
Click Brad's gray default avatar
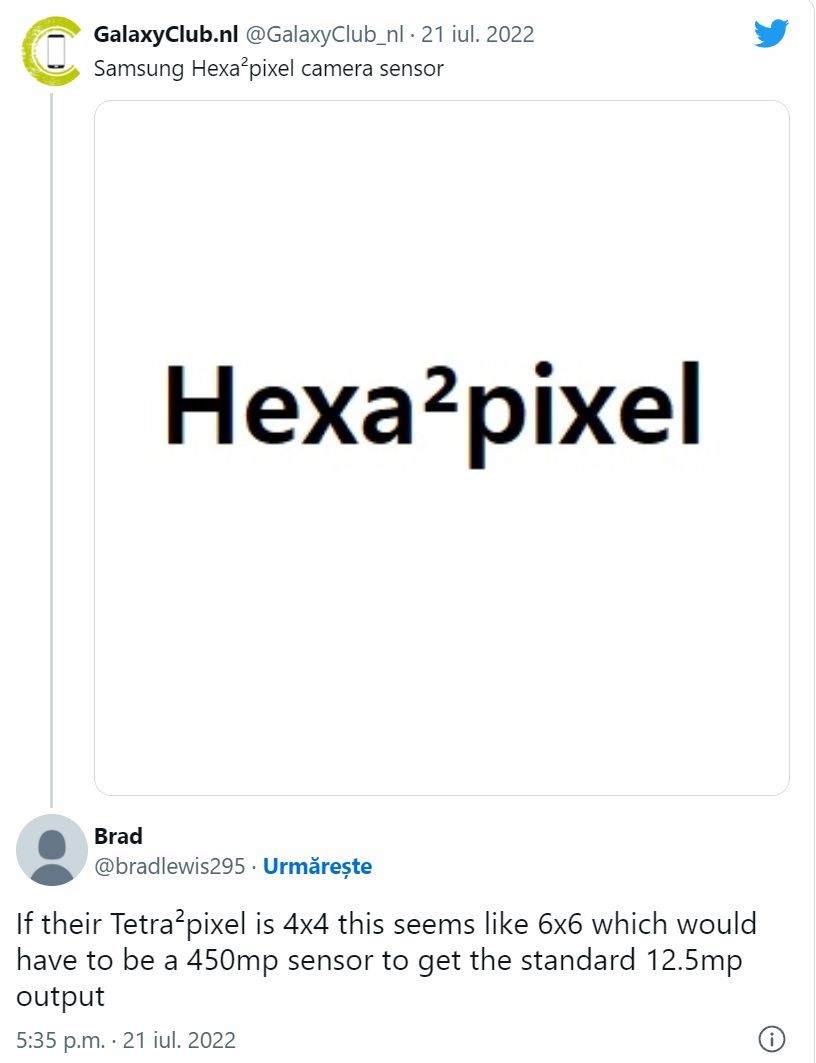click(x=51, y=849)
